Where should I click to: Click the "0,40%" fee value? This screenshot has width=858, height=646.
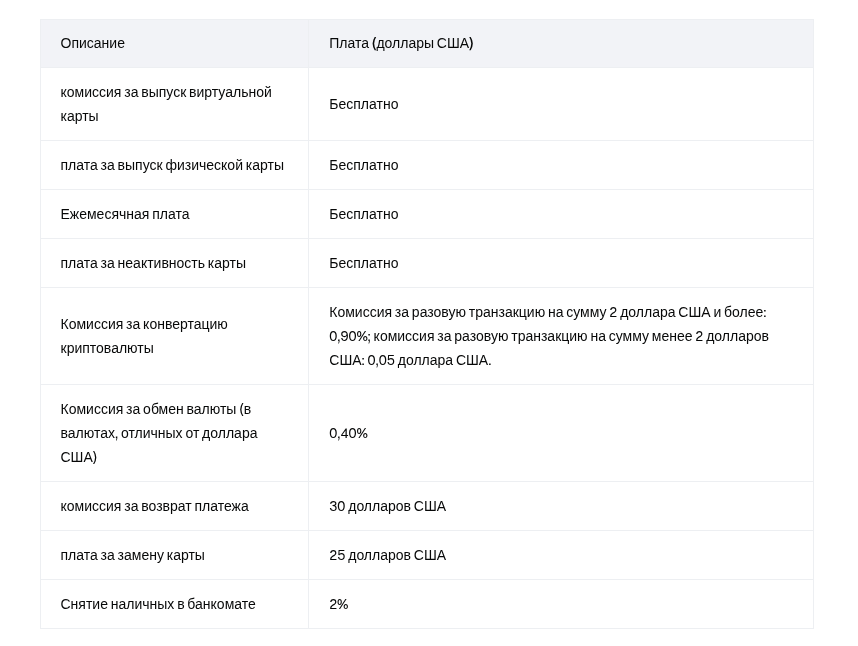(x=349, y=433)
